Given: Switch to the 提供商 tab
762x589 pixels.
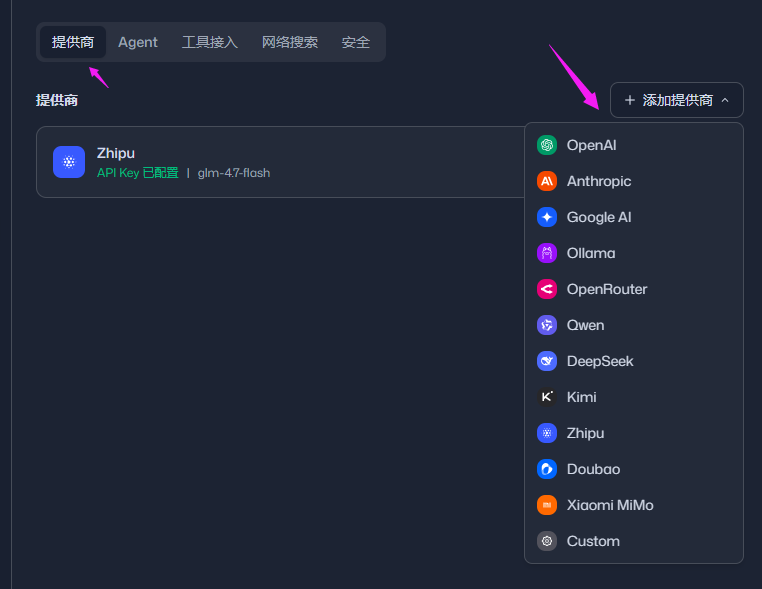Looking at the screenshot, I should coord(73,42).
